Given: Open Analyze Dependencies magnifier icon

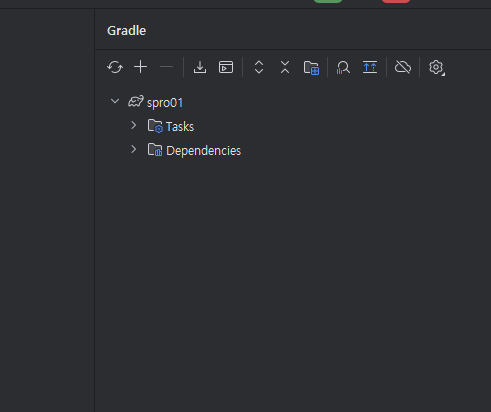Looking at the screenshot, I should (343, 68).
